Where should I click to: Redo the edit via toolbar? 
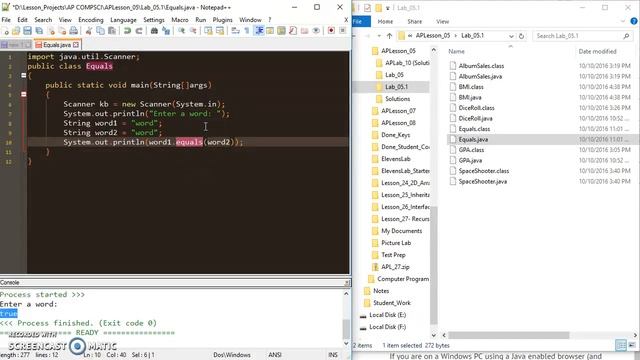tap(139, 31)
